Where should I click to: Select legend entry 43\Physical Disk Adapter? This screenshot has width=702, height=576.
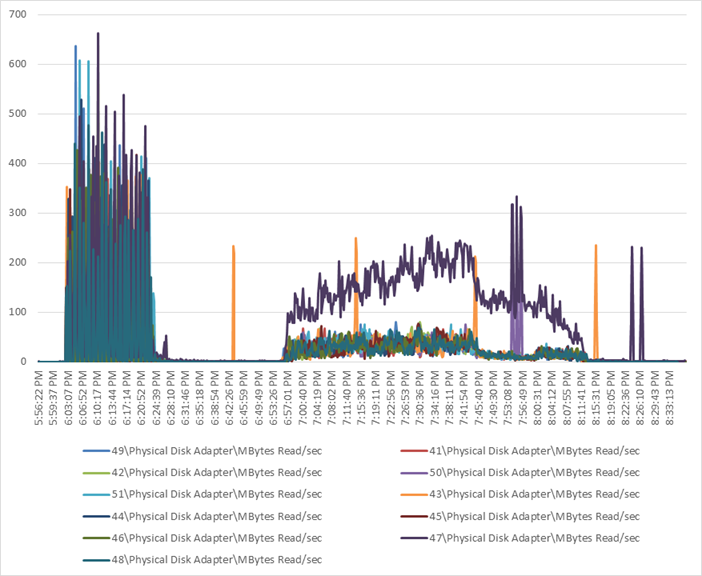click(520, 494)
